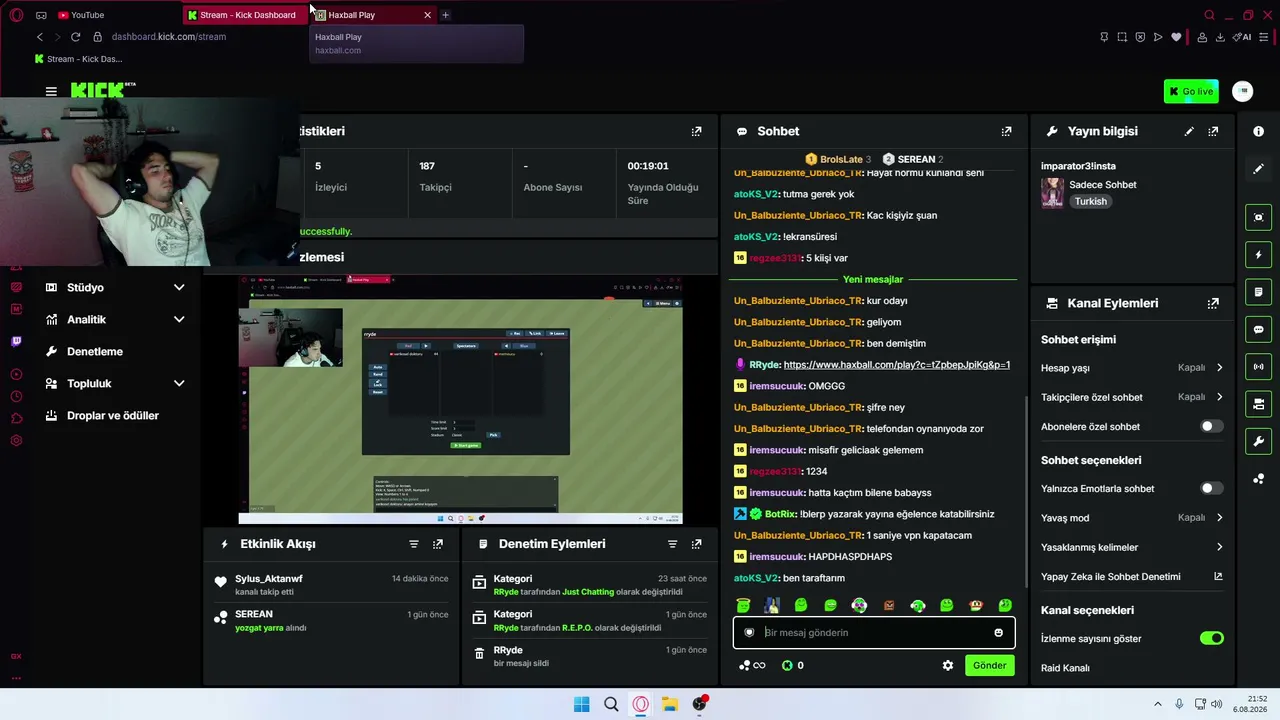Click the address bar URL
Viewport: 1280px width, 720px height.
(x=169, y=37)
